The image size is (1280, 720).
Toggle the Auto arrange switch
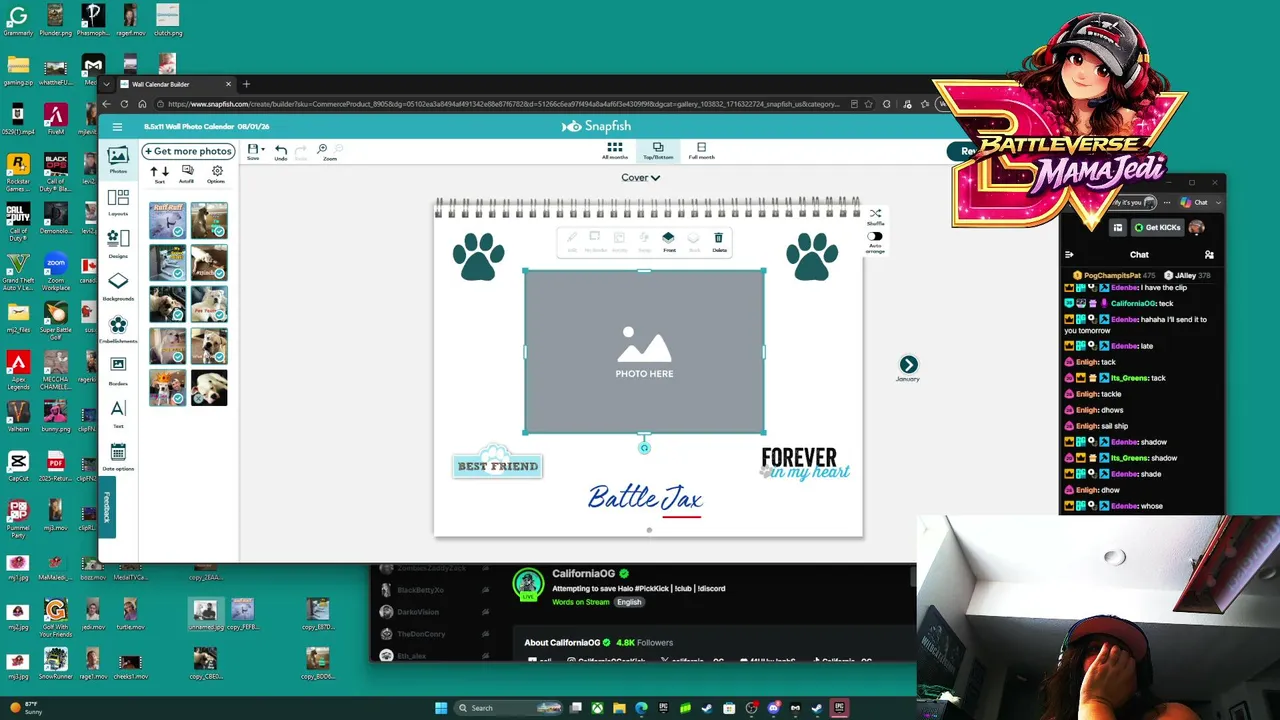pyautogui.click(x=875, y=237)
